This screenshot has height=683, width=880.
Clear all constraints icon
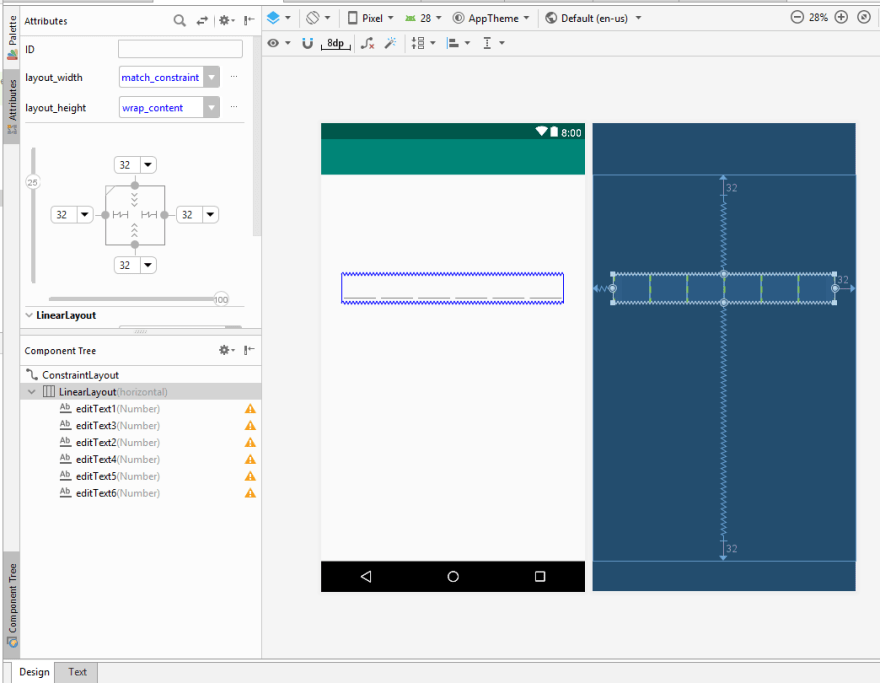coord(368,43)
